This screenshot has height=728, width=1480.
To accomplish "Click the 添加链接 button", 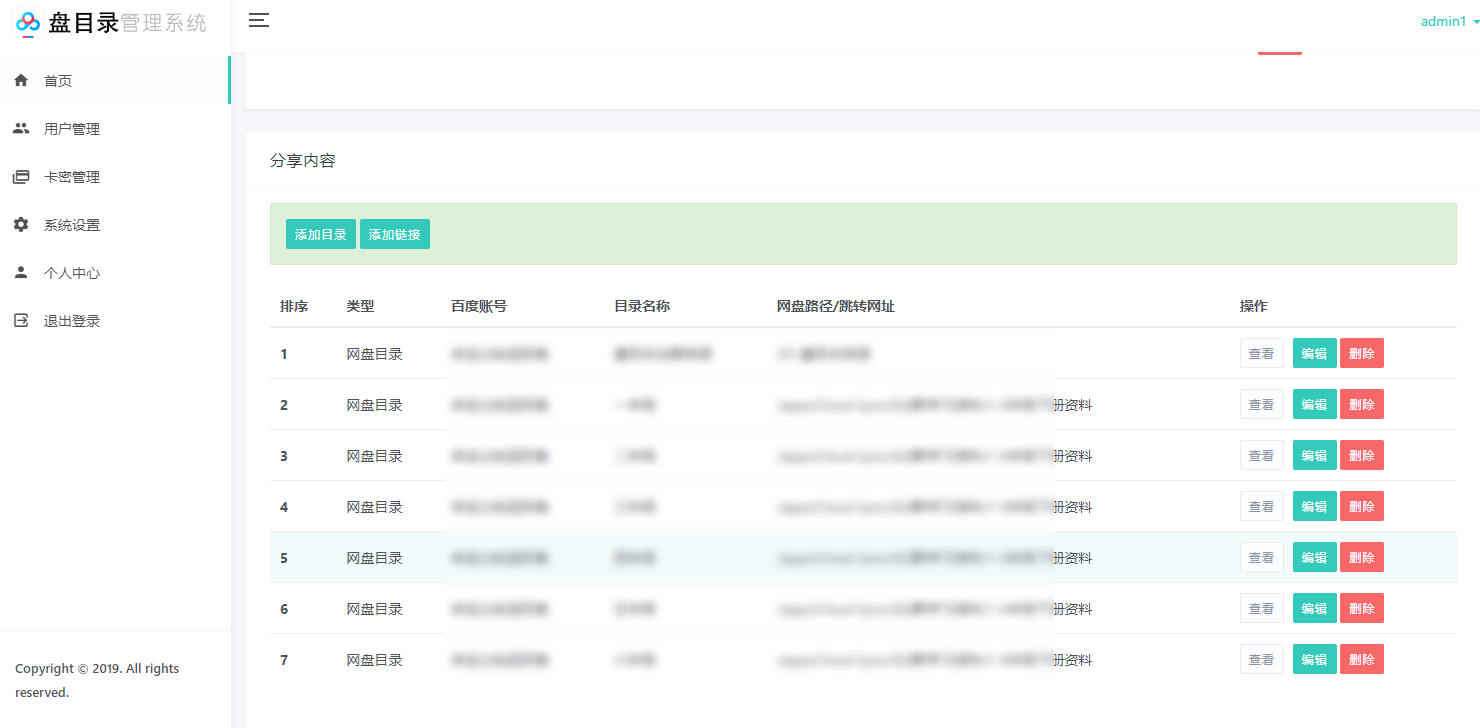I will click(x=395, y=234).
